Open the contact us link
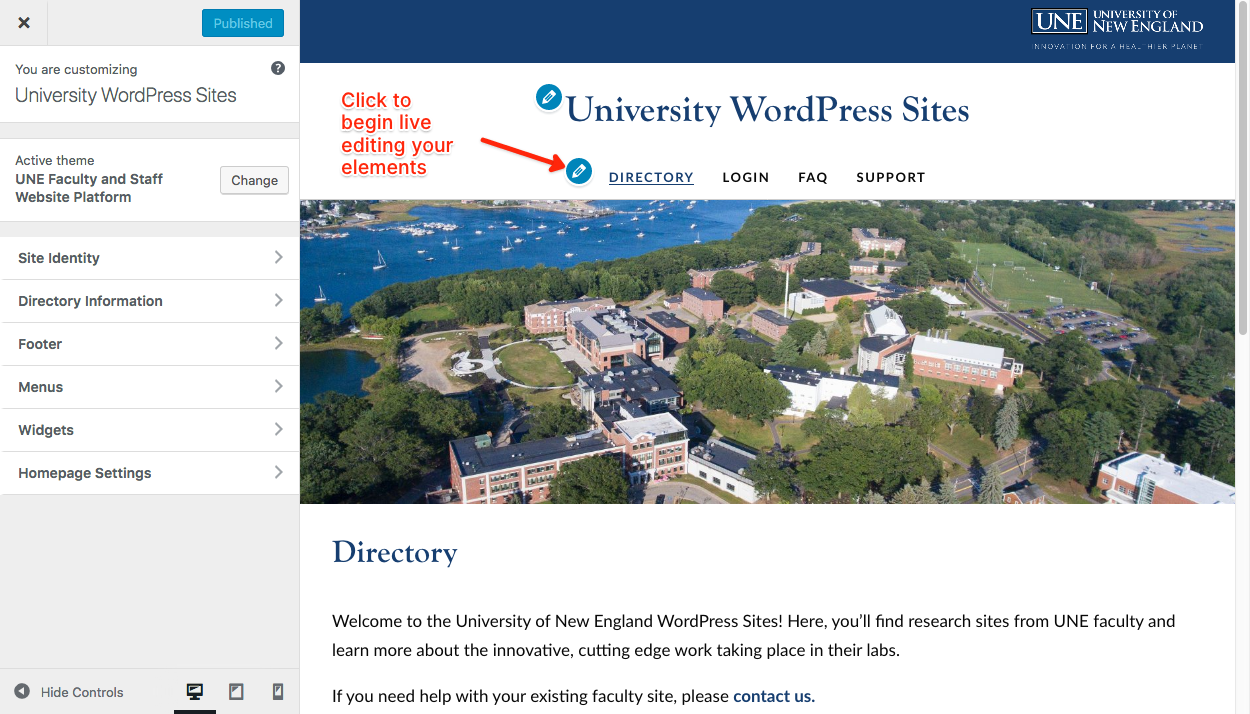 (x=774, y=696)
